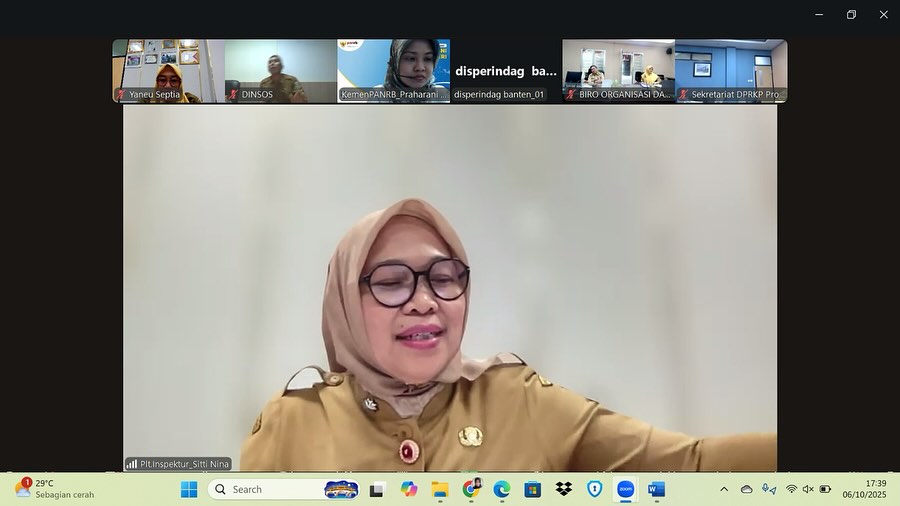Select Yaneu Septia participant thumbnail
The height and width of the screenshot is (506, 900).
click(x=168, y=71)
